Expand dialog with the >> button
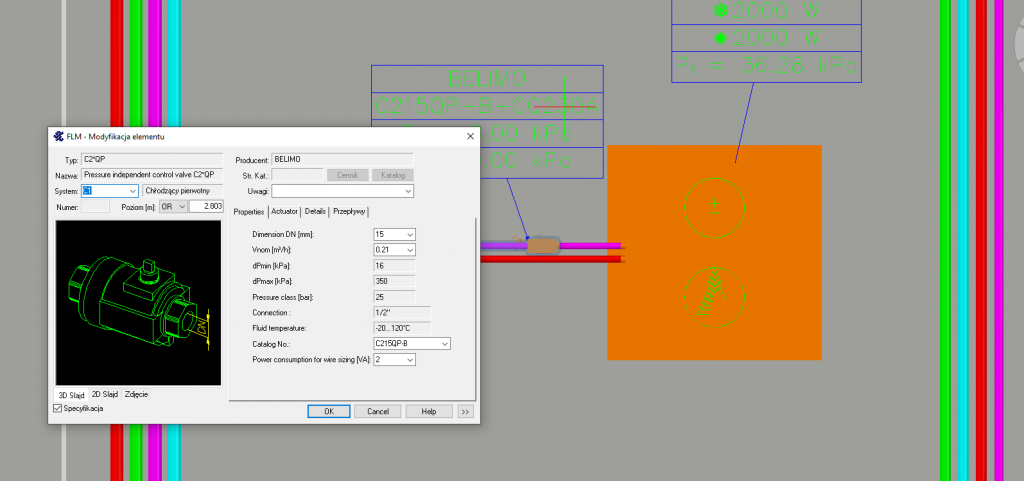Viewport: 1024px width, 481px height. click(x=465, y=411)
